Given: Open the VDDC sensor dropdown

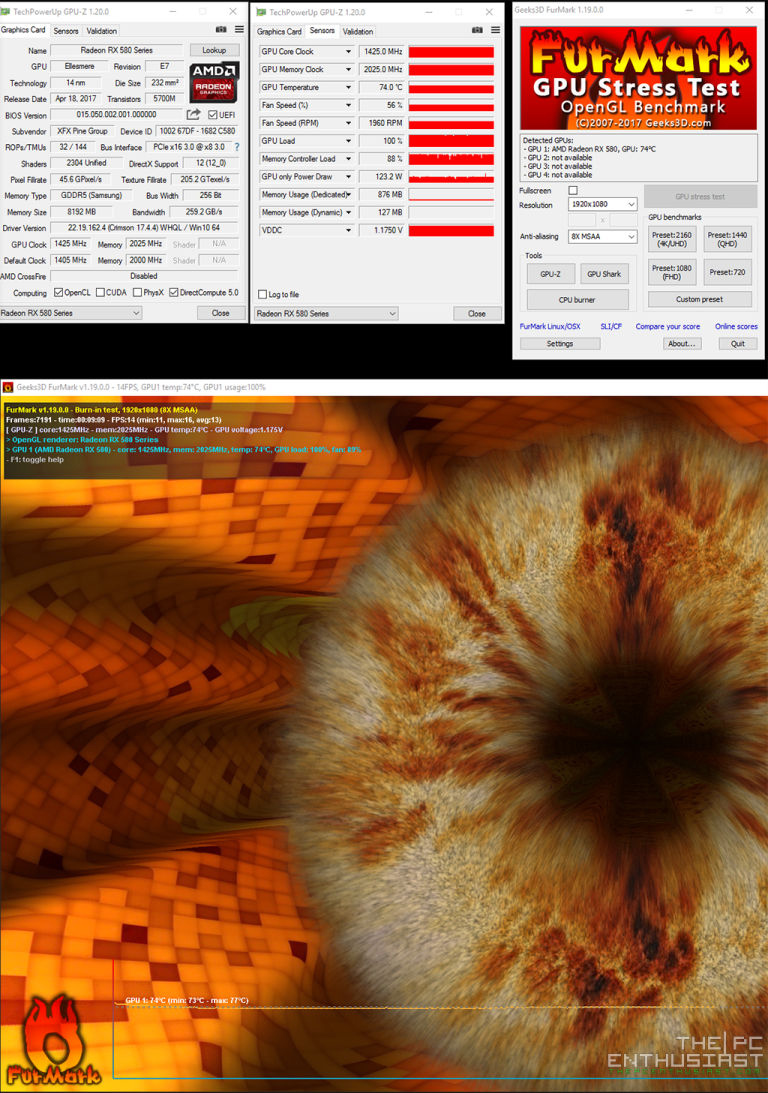Looking at the screenshot, I should [x=348, y=230].
